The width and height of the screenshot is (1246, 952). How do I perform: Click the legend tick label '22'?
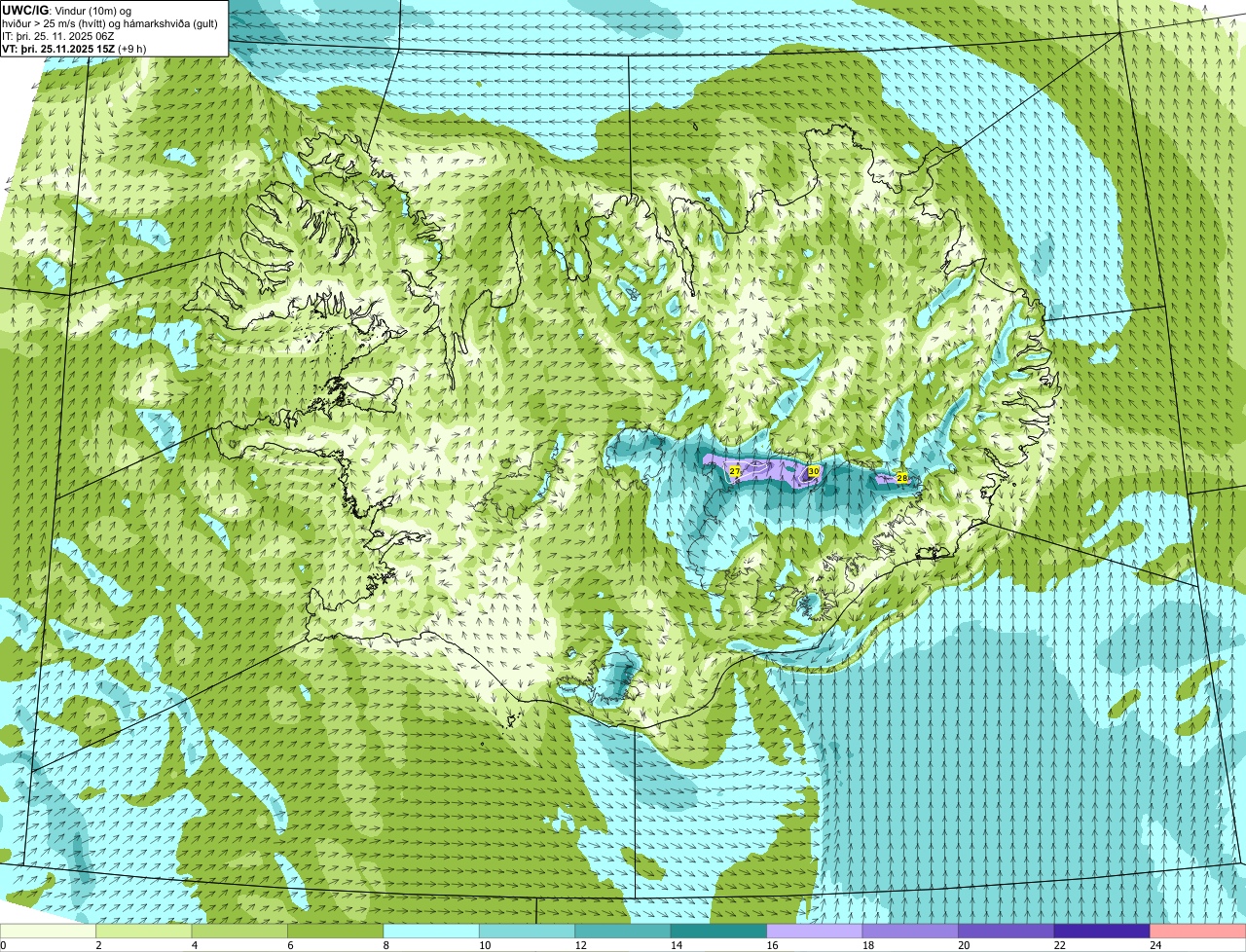[x=1059, y=944]
